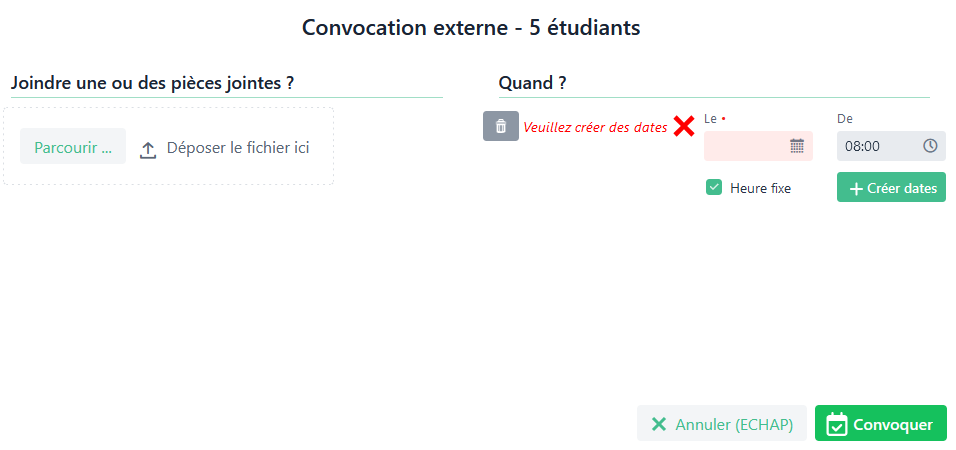Viewport: 956px width, 450px height.
Task: Focus the Le date input field
Action: coord(747,146)
